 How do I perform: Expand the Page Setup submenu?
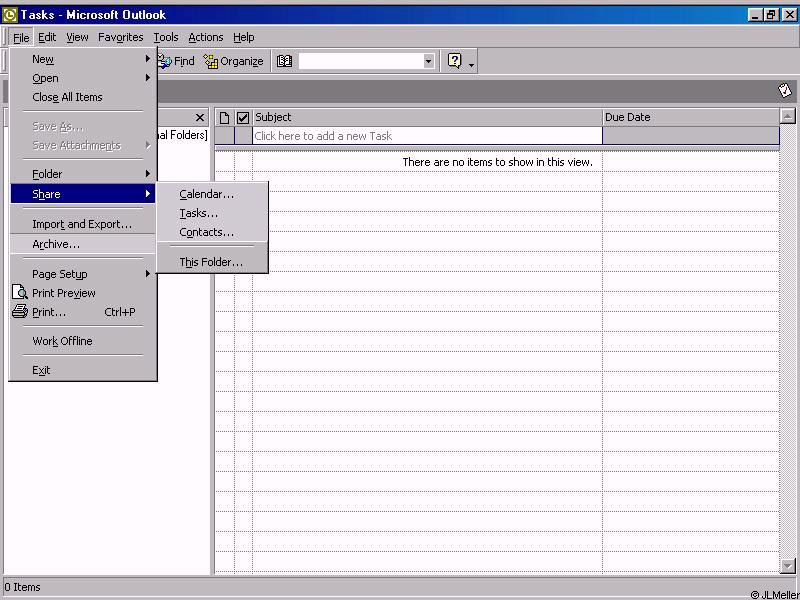60,274
